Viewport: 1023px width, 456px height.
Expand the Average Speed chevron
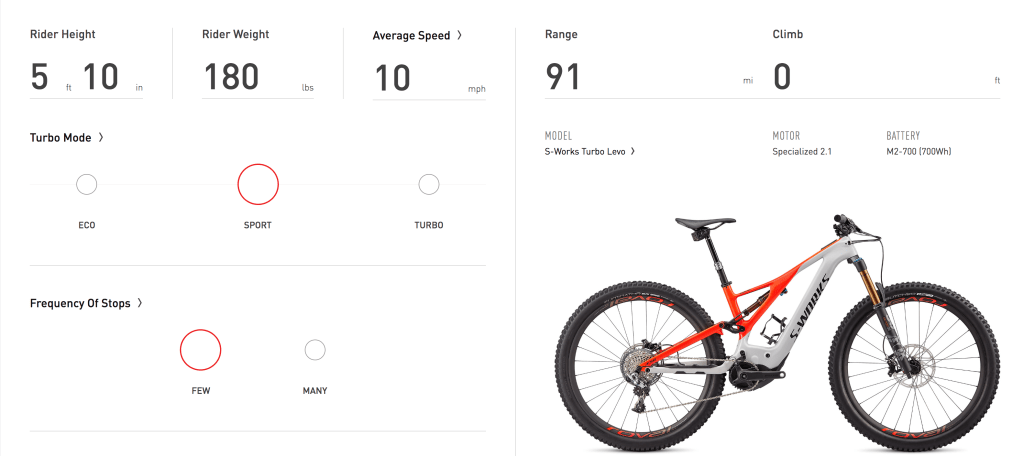point(459,35)
